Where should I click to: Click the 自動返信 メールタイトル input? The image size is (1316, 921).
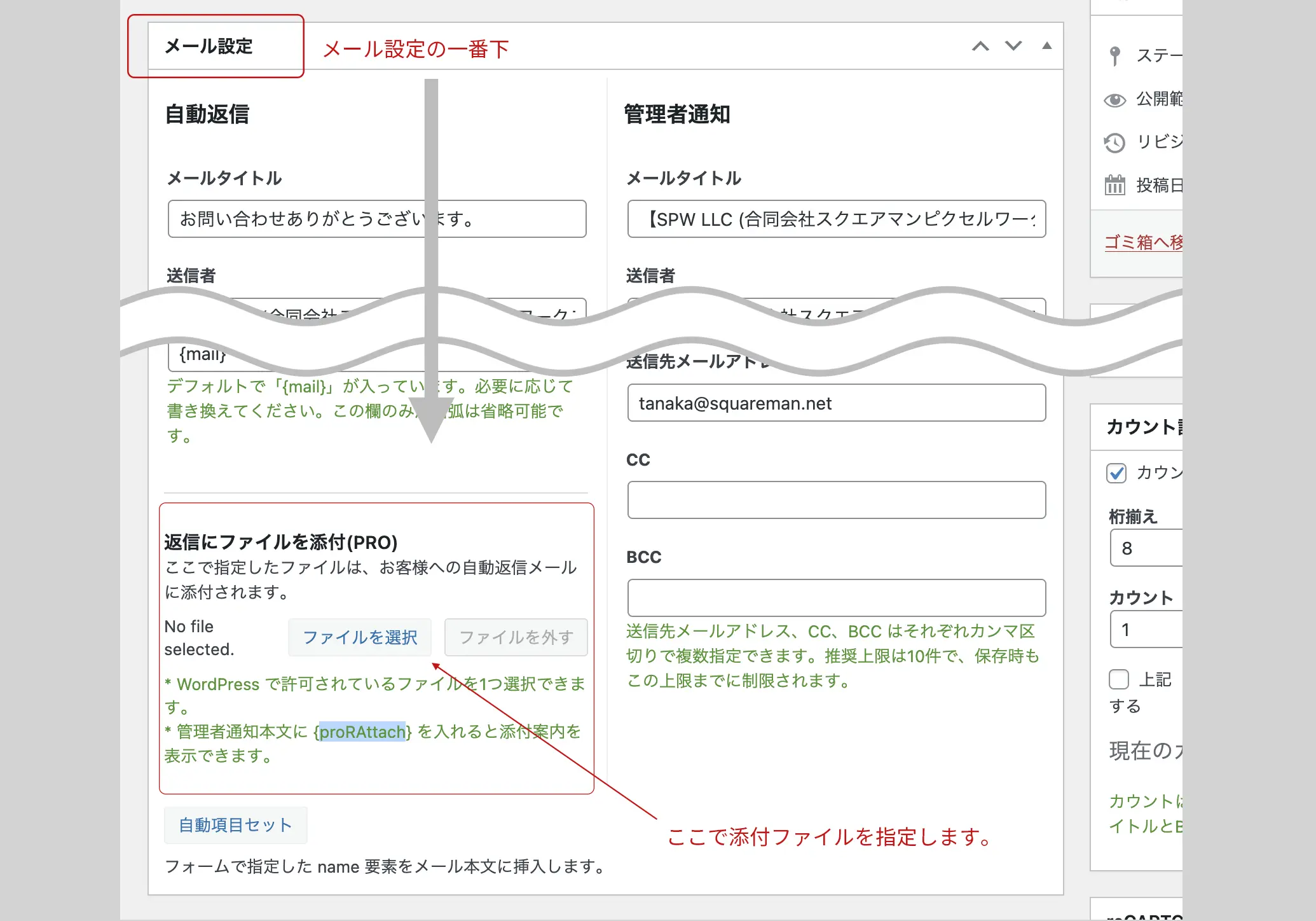[x=377, y=219]
